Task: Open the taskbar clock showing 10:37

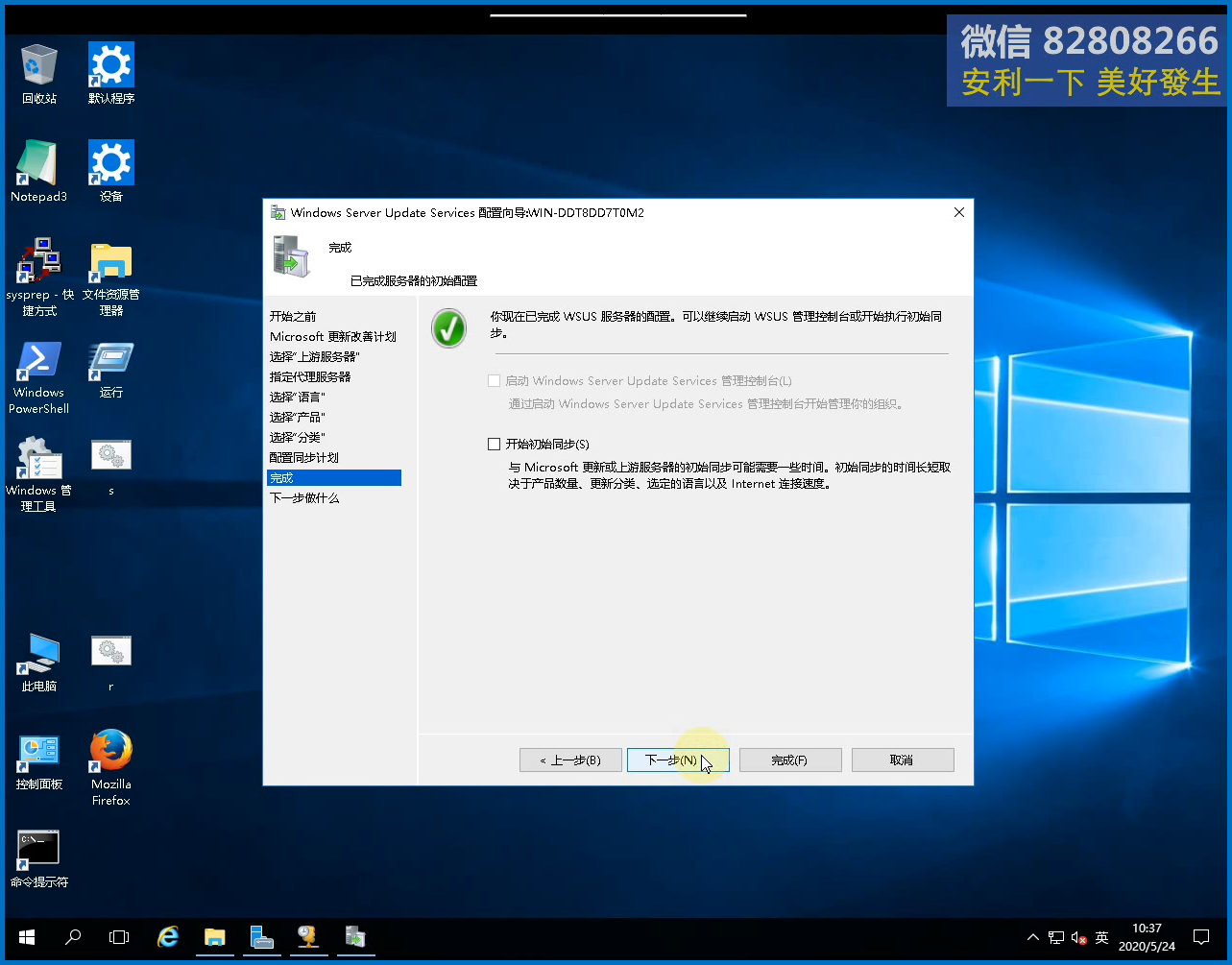Action: click(1147, 937)
